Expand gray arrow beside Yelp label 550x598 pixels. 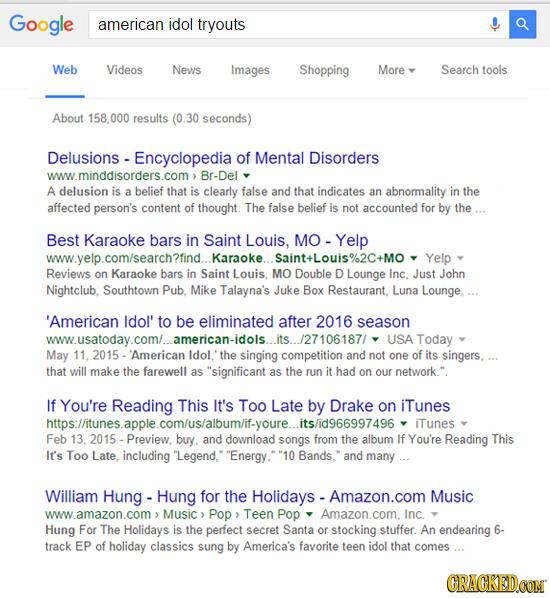click(x=460, y=258)
